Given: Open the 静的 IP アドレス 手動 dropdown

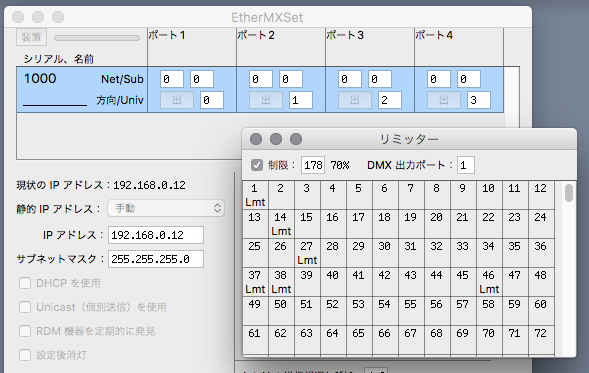Looking at the screenshot, I should click(x=166, y=208).
